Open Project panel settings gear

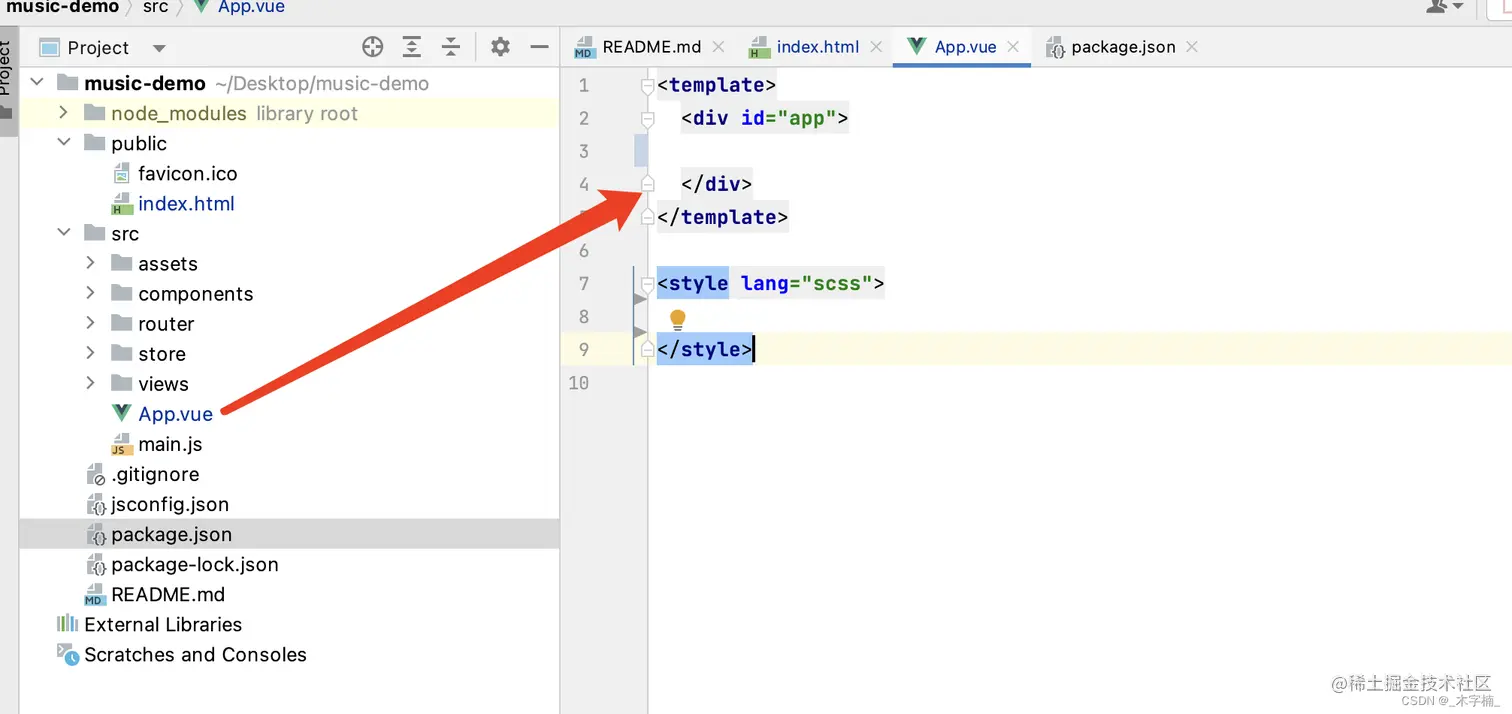coord(500,47)
